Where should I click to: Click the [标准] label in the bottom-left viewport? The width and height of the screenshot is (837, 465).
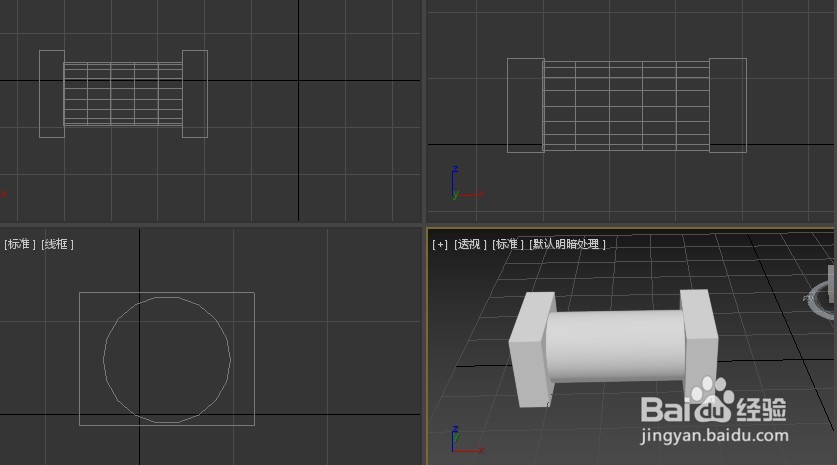pyautogui.click(x=19, y=245)
